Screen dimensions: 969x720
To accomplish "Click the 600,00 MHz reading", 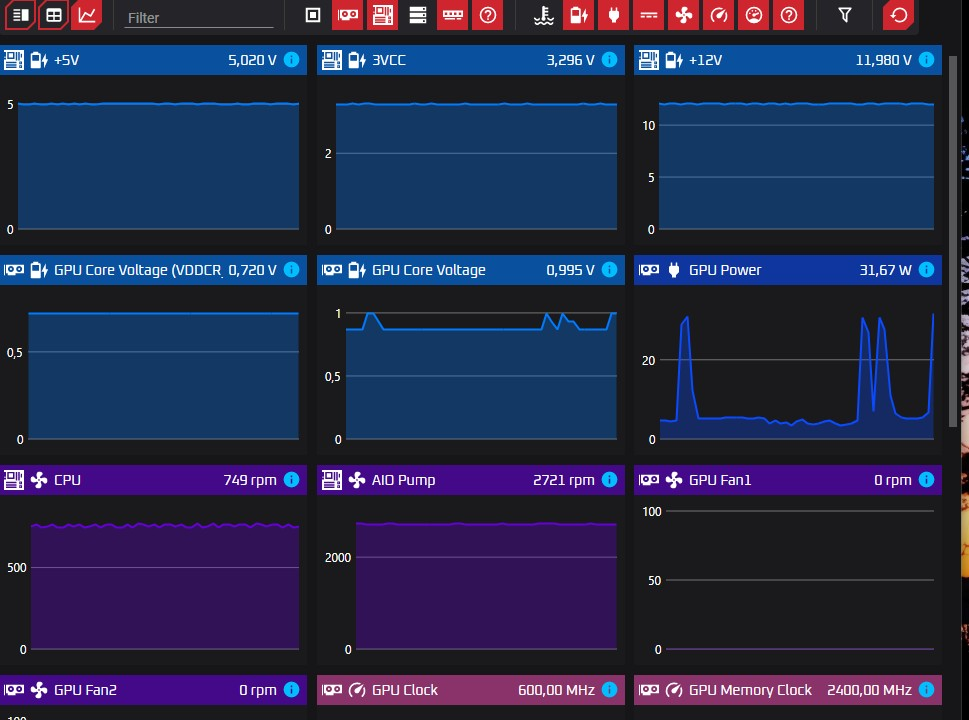I will click(556, 690).
